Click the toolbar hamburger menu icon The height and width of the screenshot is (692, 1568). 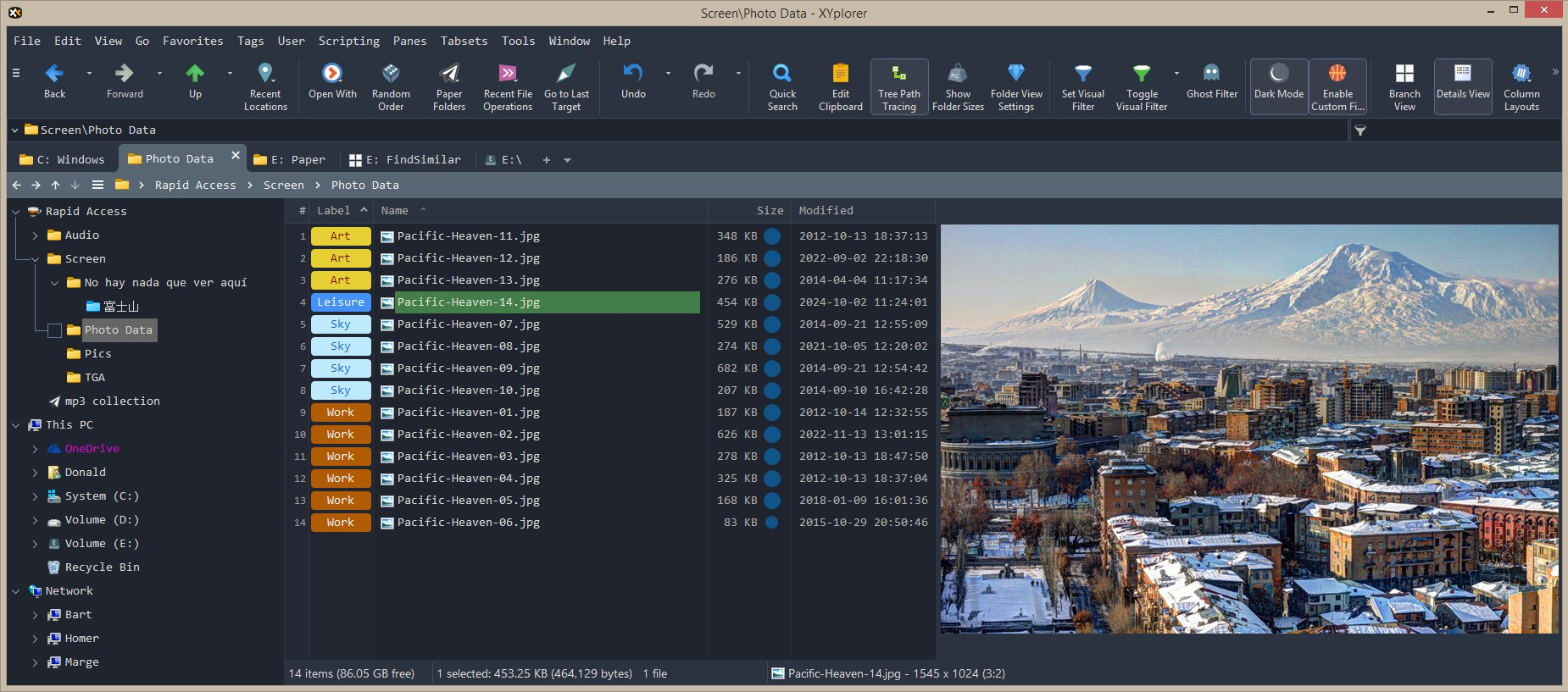16,74
